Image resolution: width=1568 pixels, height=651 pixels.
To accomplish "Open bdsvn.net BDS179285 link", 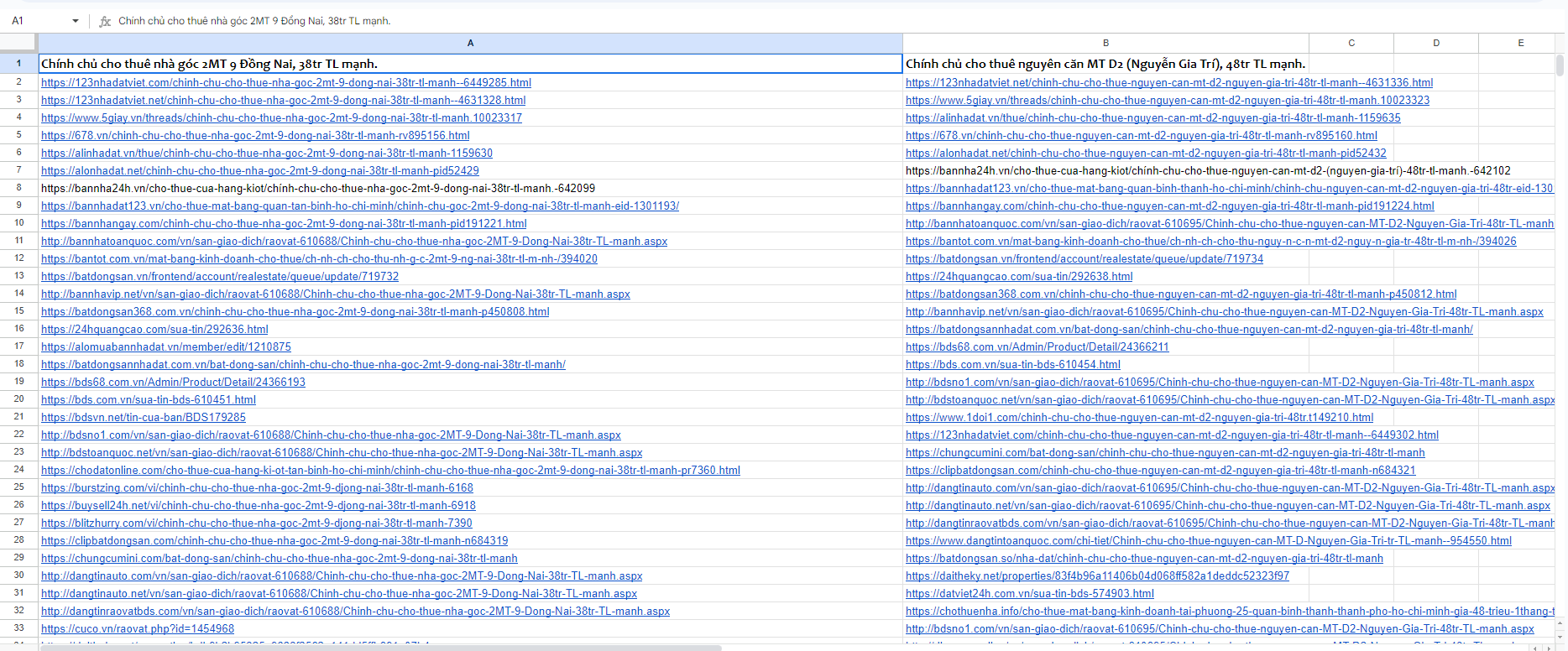I will tap(144, 417).
